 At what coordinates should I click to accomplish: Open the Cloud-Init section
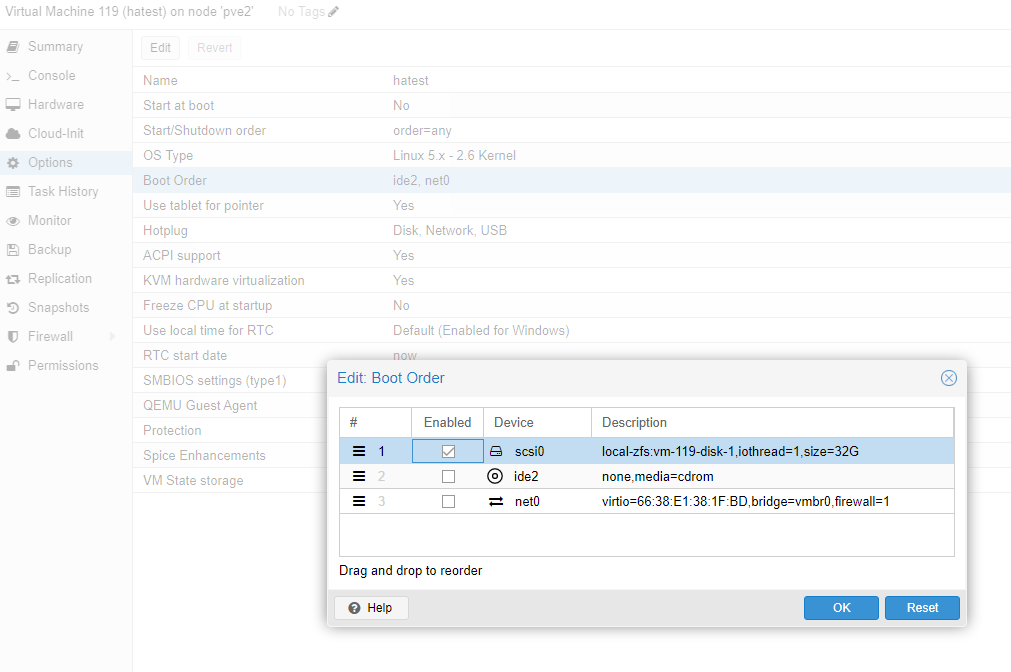click(66, 133)
